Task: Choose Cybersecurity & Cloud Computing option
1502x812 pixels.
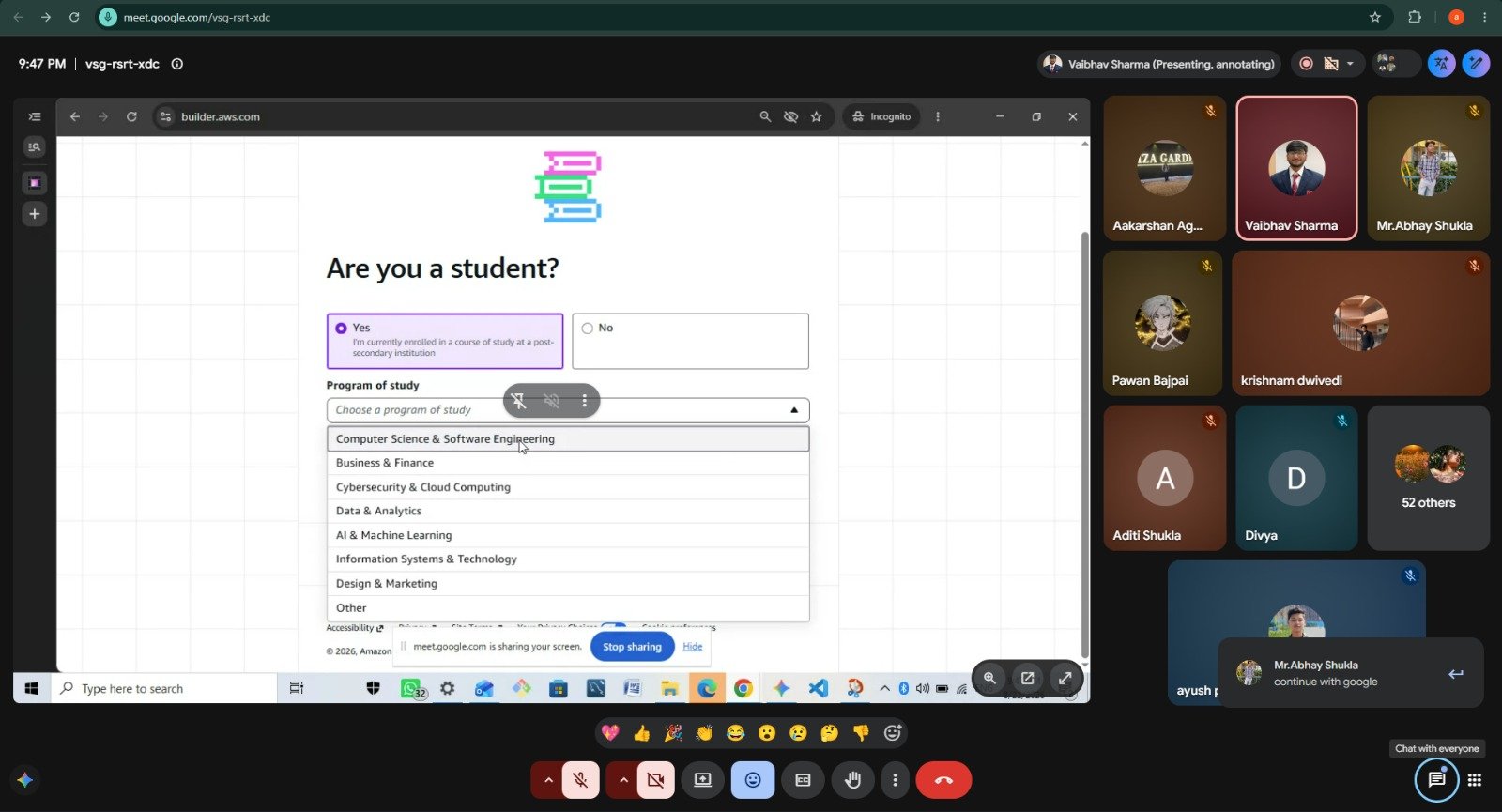Action: 568,487
